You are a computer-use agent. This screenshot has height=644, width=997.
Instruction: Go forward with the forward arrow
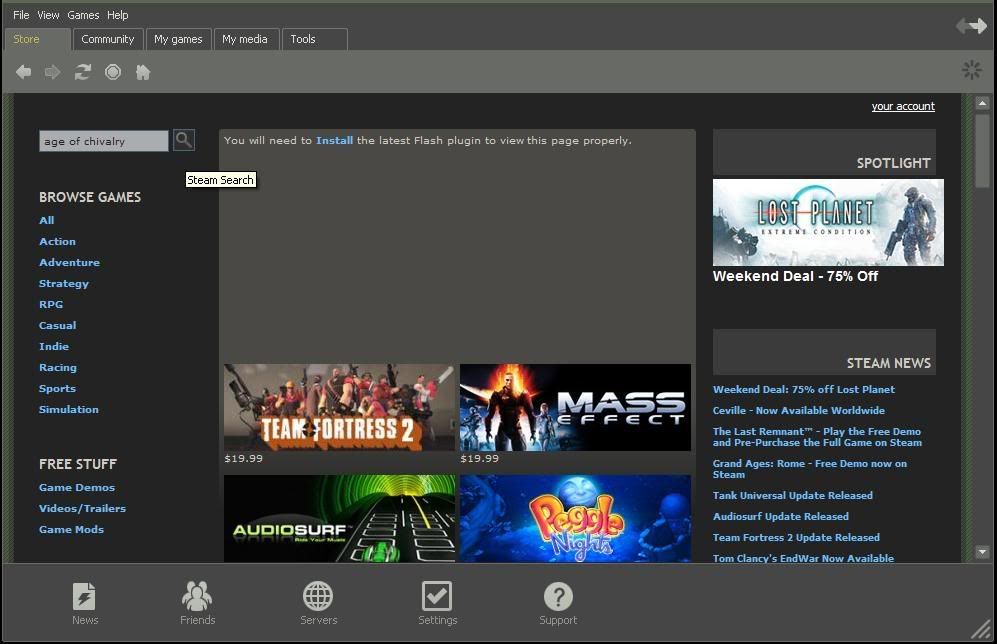point(52,72)
